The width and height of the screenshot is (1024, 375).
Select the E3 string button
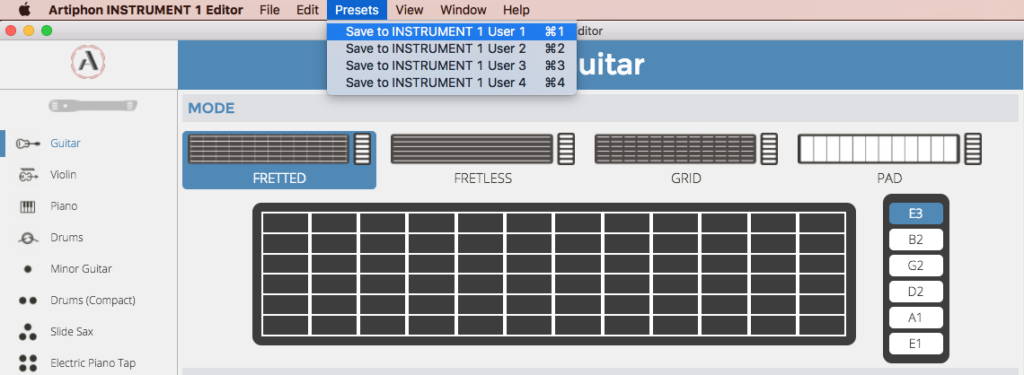(916, 214)
